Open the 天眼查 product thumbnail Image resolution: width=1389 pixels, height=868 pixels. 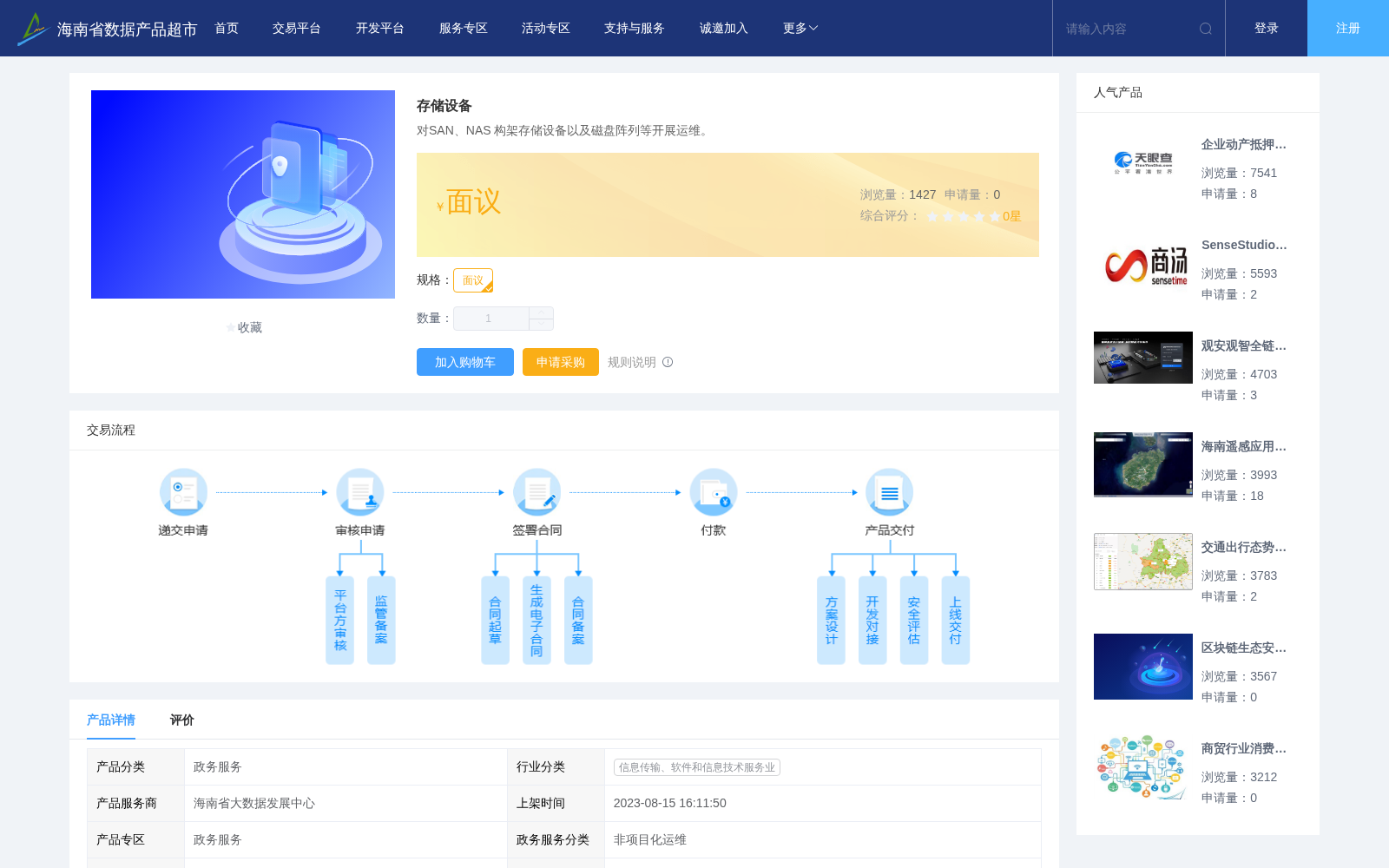tap(1143, 163)
